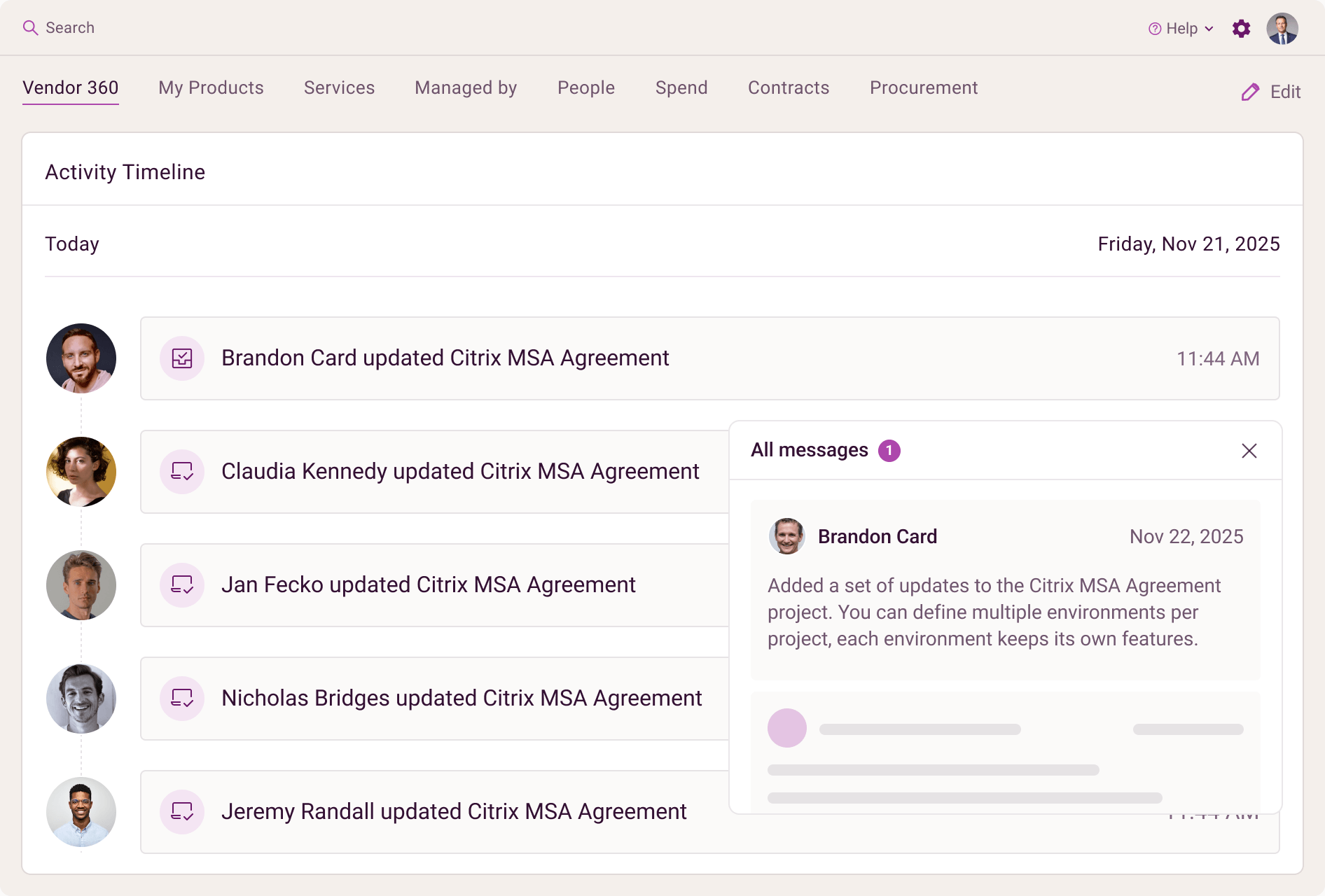Click the icon beside Nicholas Bridges' update
Image resolution: width=1325 pixels, height=896 pixels.
click(x=182, y=699)
